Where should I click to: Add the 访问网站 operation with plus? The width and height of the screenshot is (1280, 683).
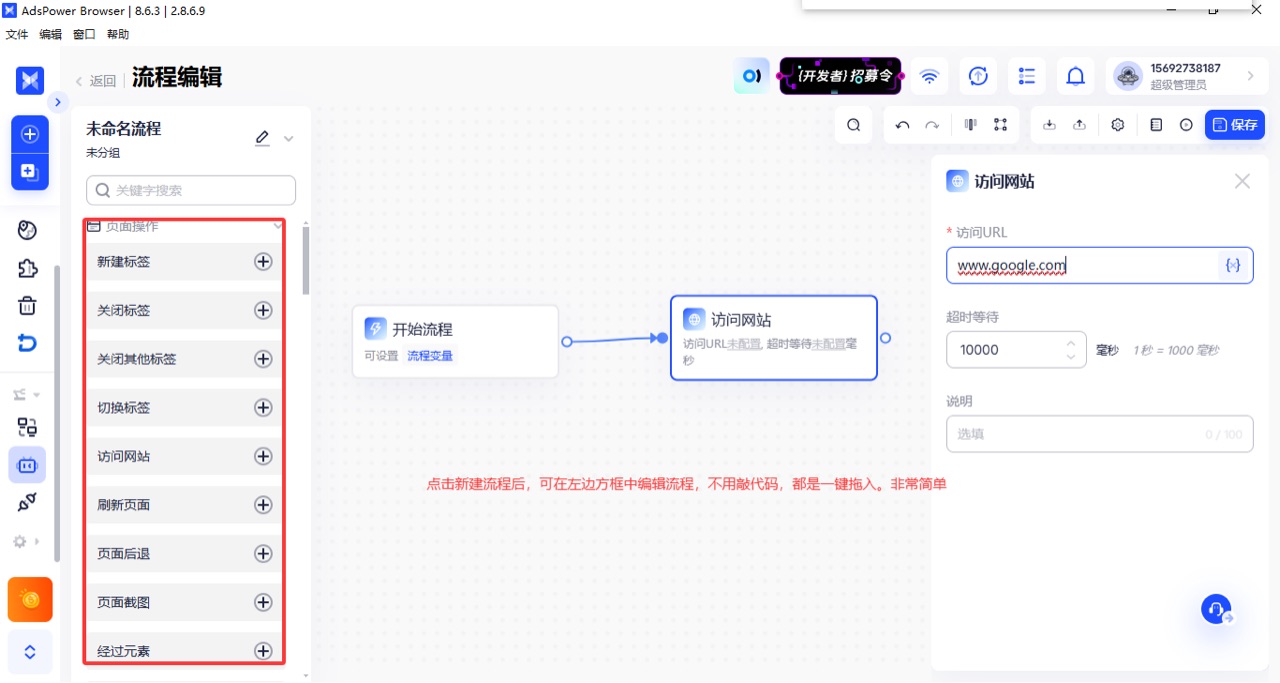[x=263, y=456]
